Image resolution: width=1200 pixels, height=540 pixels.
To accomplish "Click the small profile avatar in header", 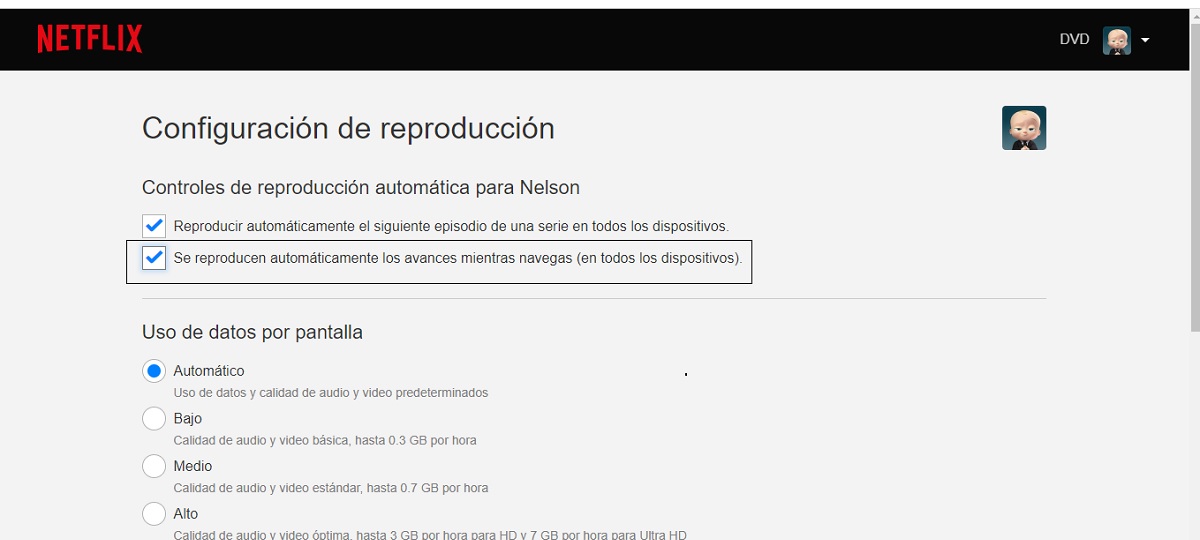I will [1116, 40].
